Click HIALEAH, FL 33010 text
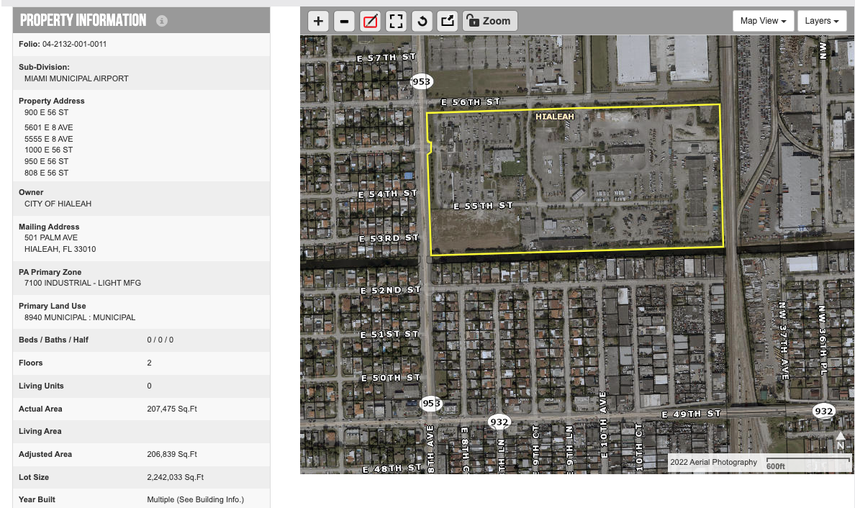Viewport: 855px width, 508px height. pyautogui.click(x=60, y=249)
